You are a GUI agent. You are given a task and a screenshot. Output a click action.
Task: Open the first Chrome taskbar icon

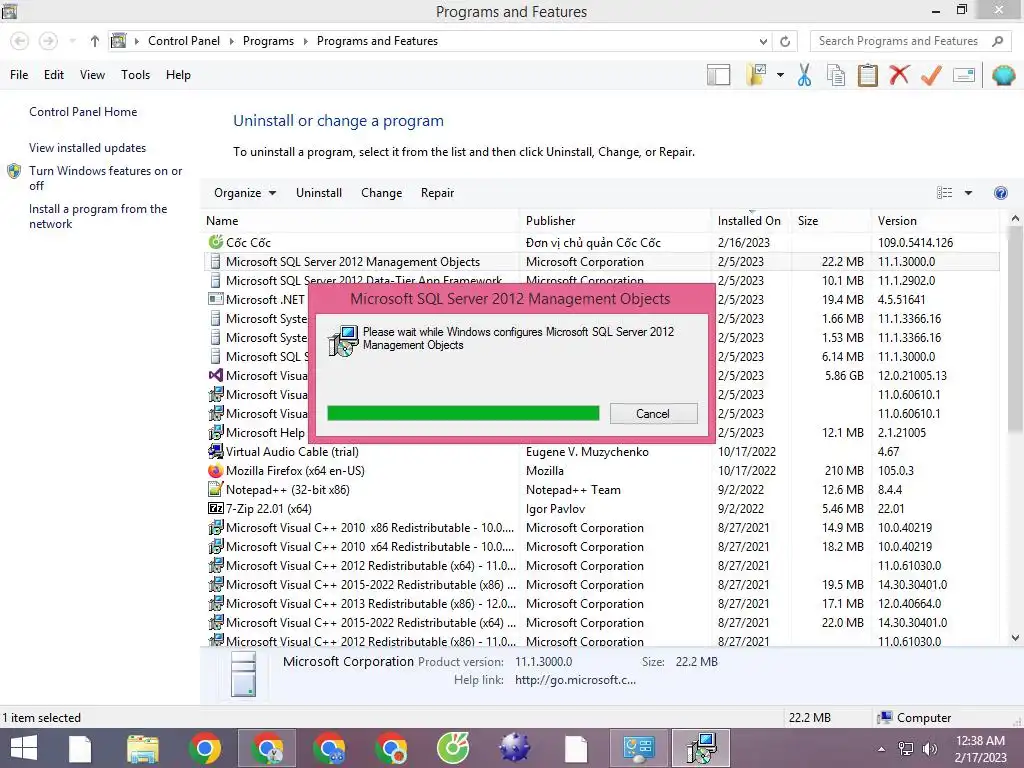[205, 748]
